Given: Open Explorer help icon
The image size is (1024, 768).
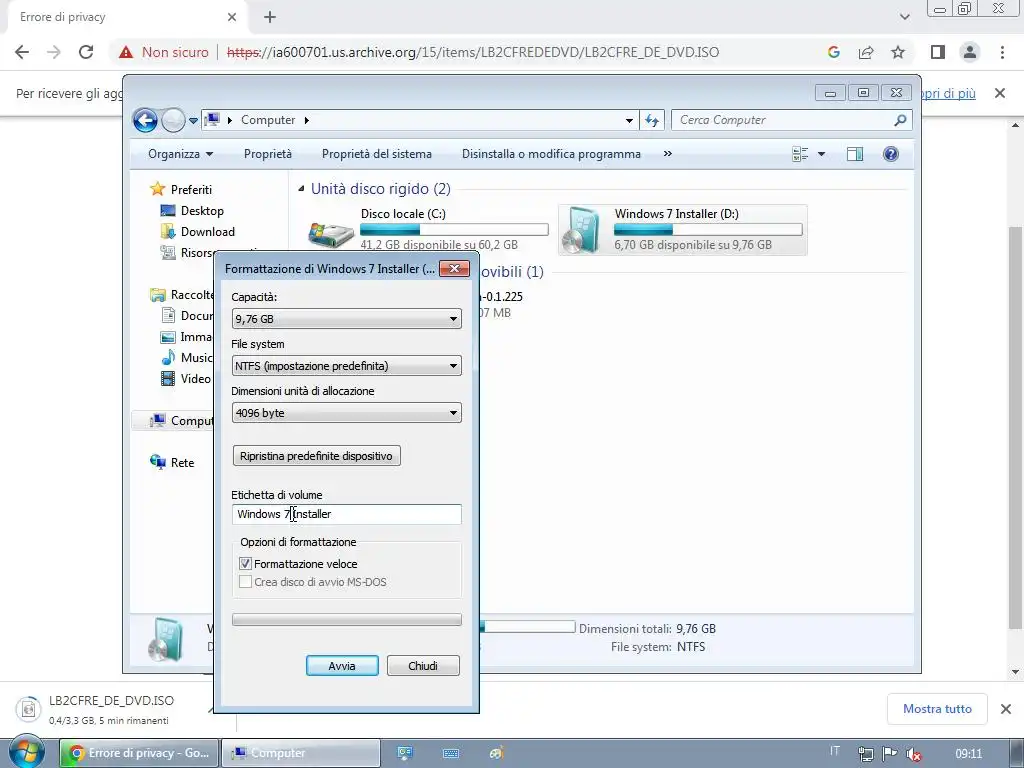Looking at the screenshot, I should [891, 154].
